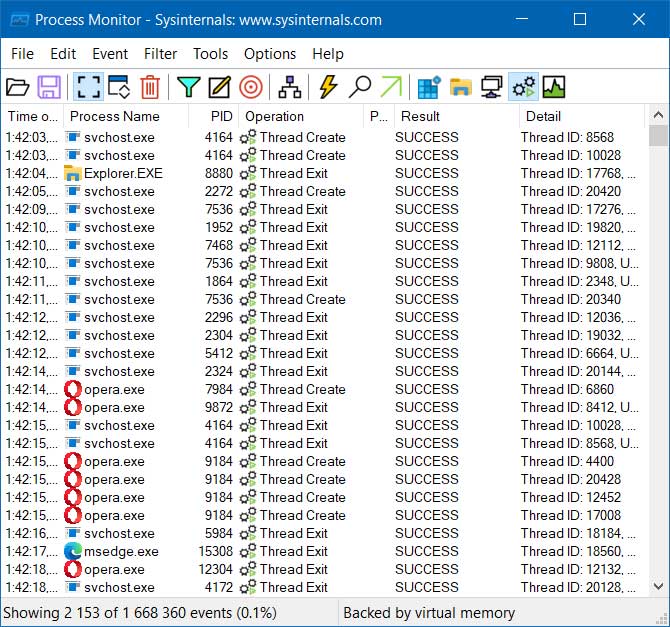Viewport: 670px width, 627px height.
Task: Click the vertical scrollbar thumb
Action: click(x=658, y=136)
